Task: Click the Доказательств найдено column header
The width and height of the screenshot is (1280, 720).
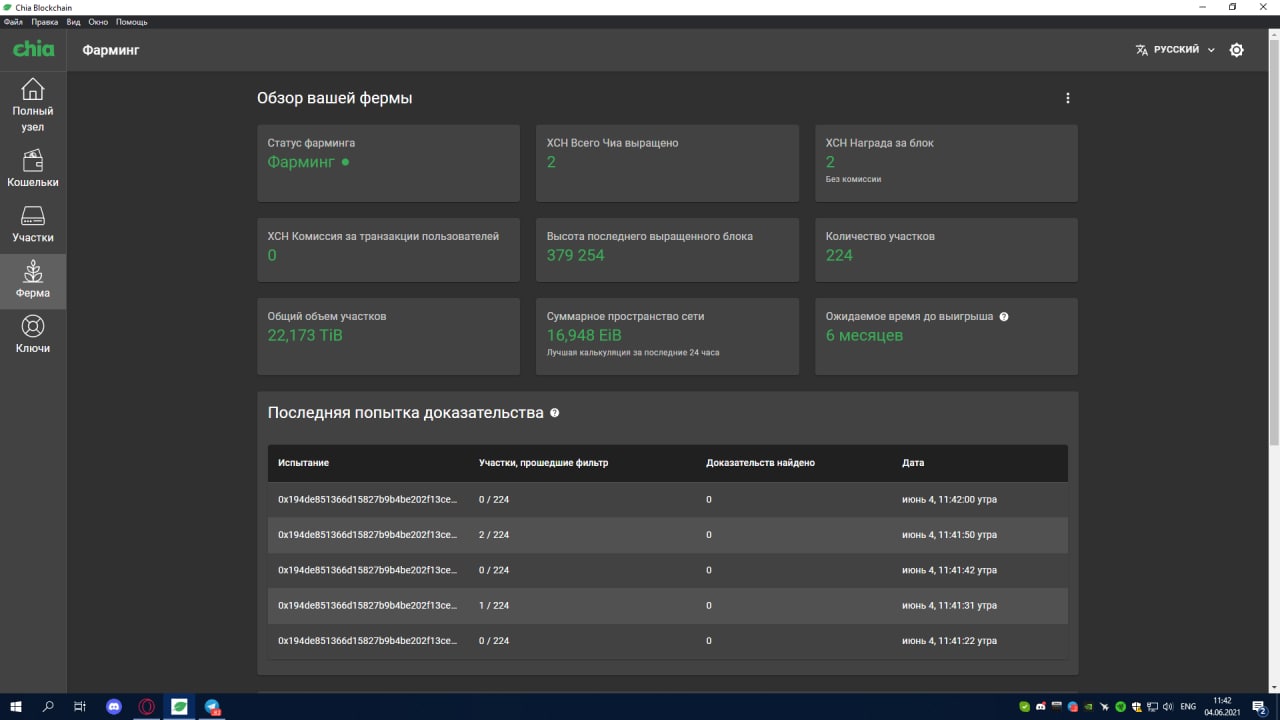Action: [x=760, y=463]
